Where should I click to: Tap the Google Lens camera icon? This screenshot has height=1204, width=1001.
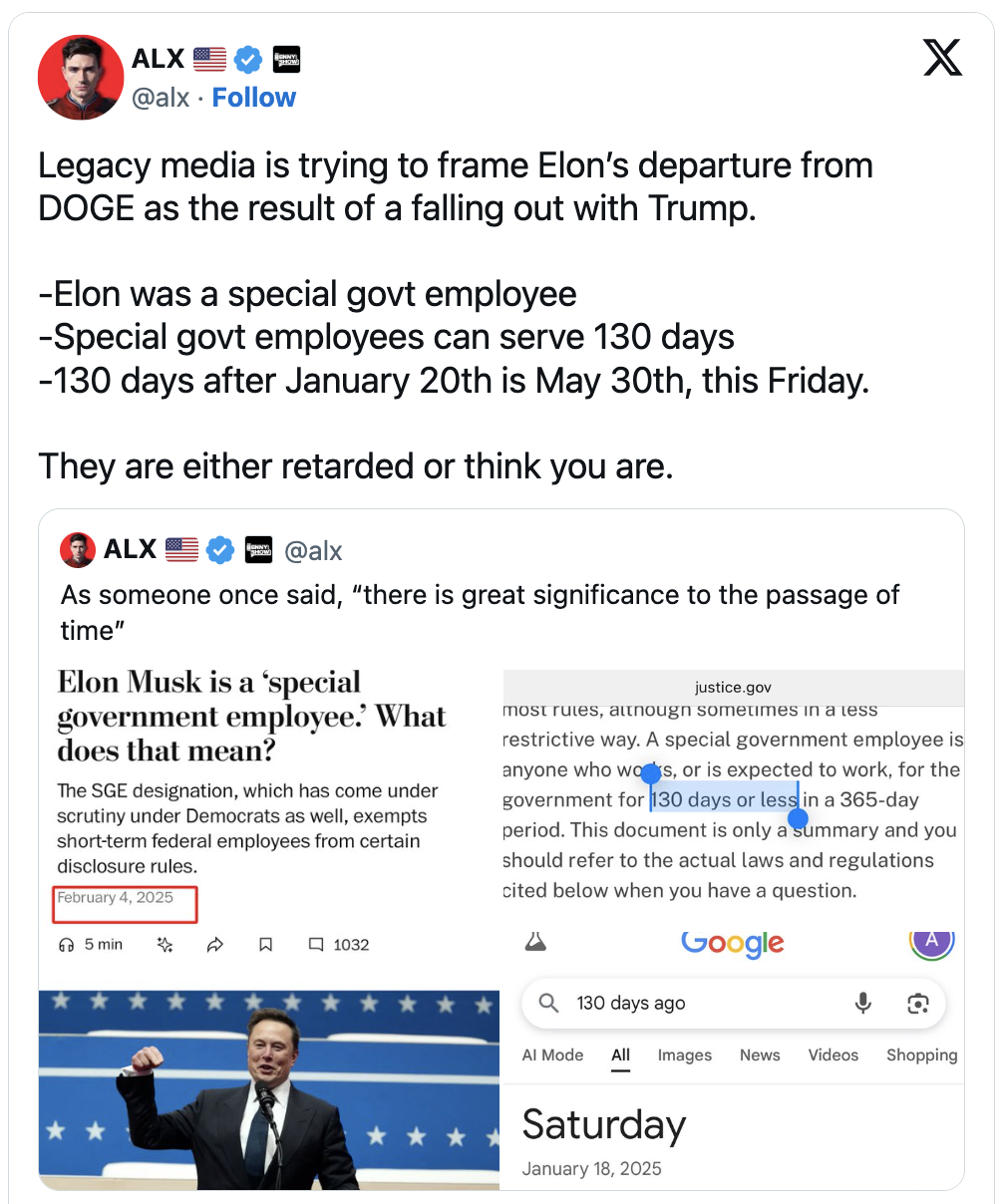point(918,1003)
